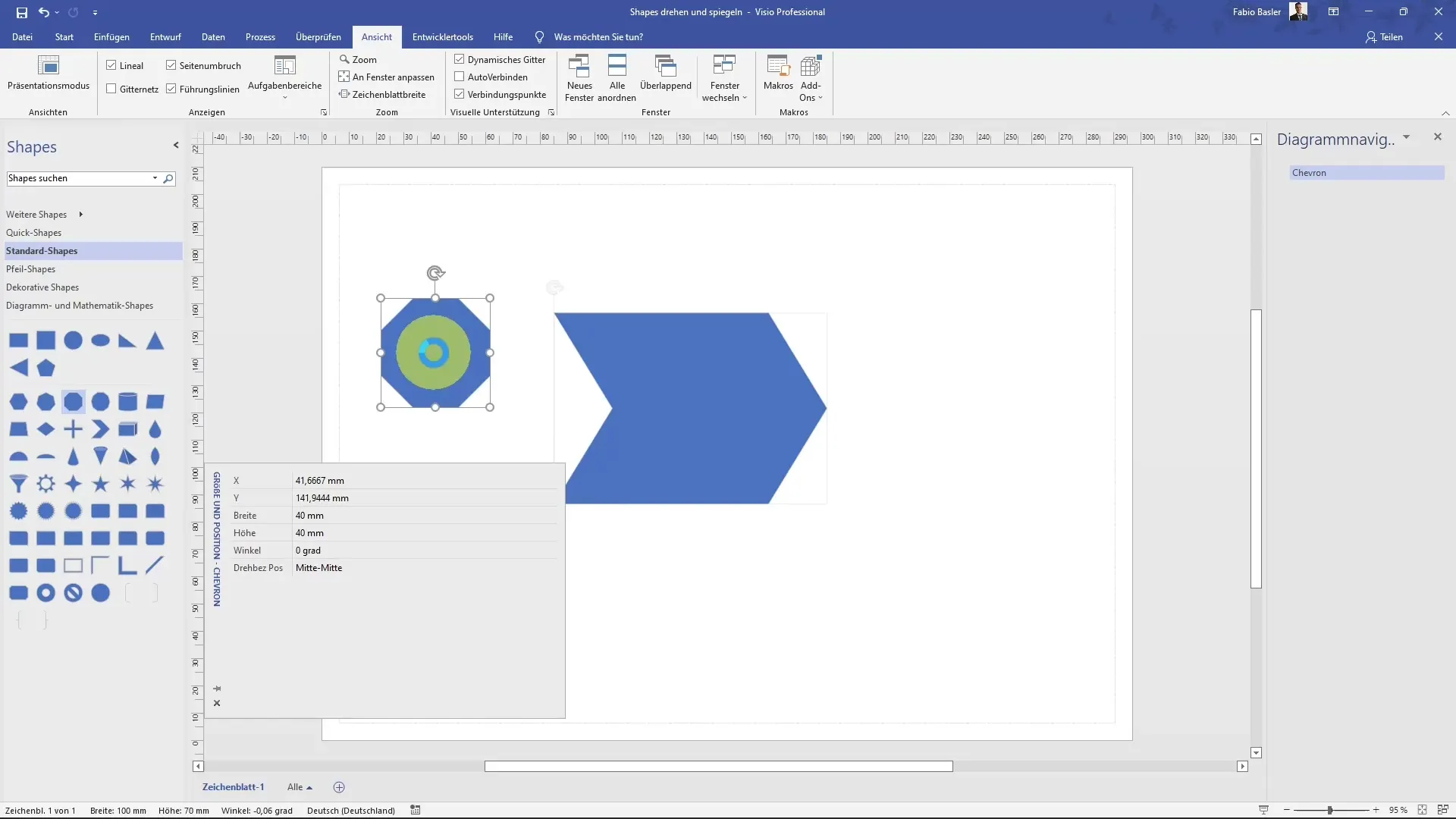The width and height of the screenshot is (1456, 819).
Task: Click the Shapes search magnifier
Action: [x=168, y=178]
